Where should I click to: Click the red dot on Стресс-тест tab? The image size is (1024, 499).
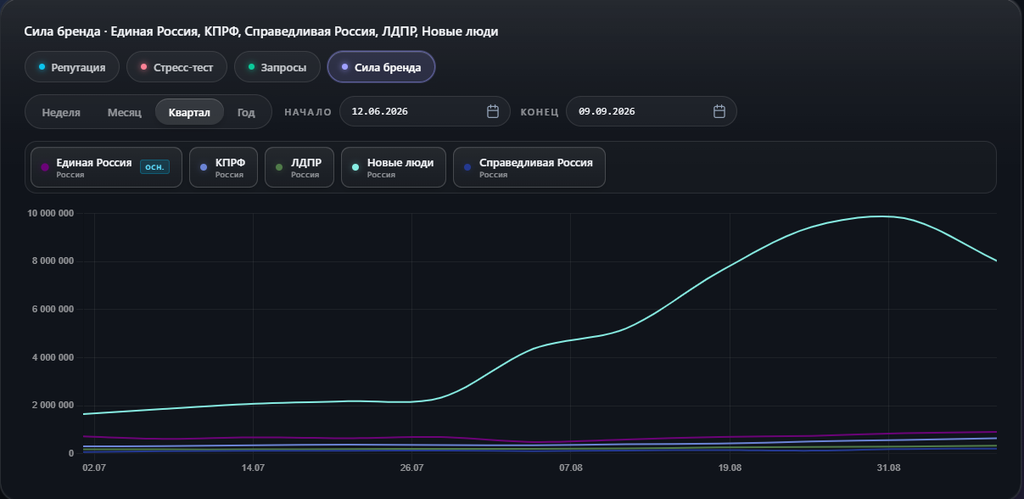point(144,67)
